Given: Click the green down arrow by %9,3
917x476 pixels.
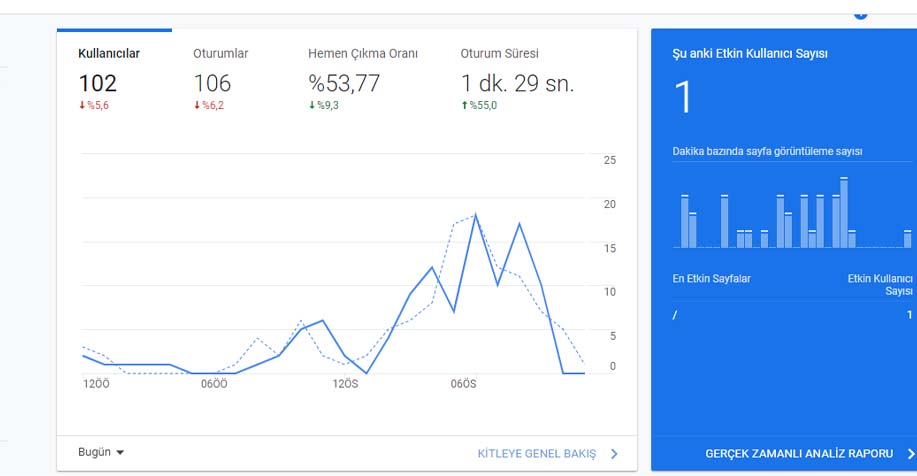Looking at the screenshot, I should 312,105.
